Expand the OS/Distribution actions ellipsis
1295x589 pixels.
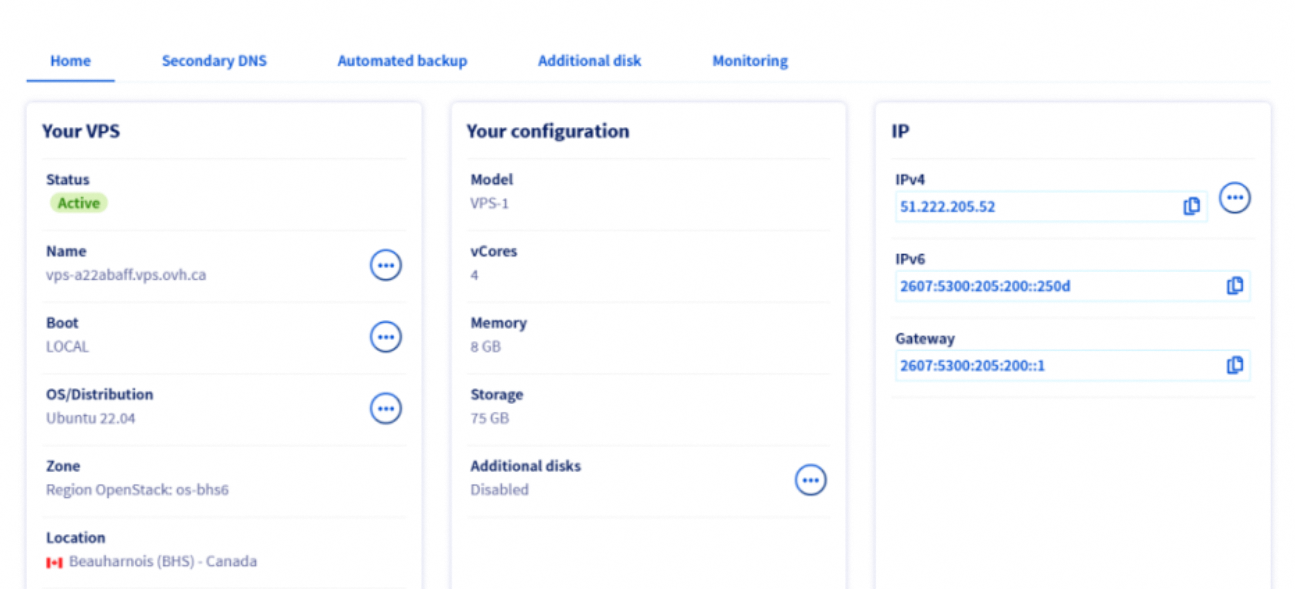pos(386,408)
